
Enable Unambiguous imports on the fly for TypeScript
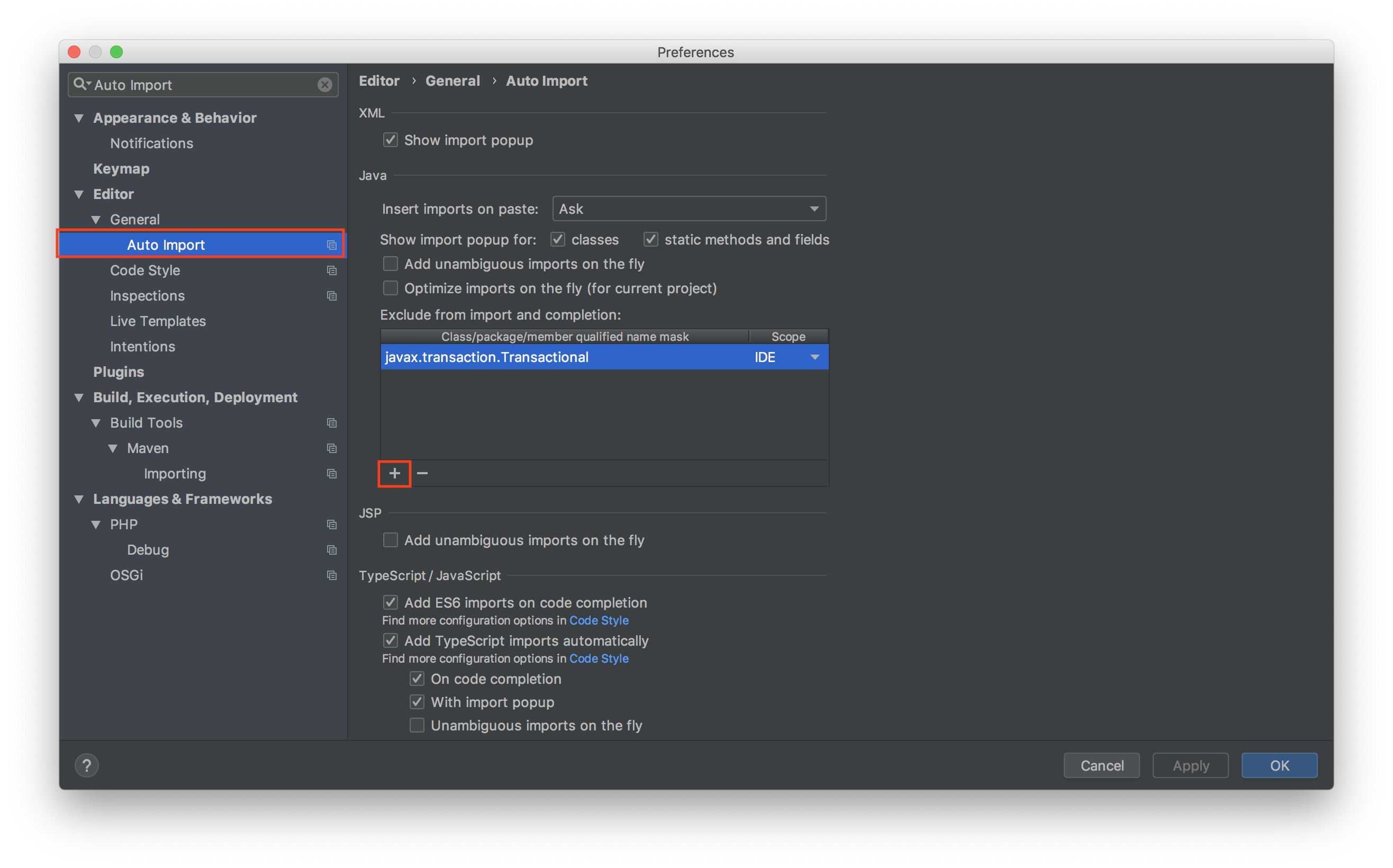pyautogui.click(x=417, y=726)
